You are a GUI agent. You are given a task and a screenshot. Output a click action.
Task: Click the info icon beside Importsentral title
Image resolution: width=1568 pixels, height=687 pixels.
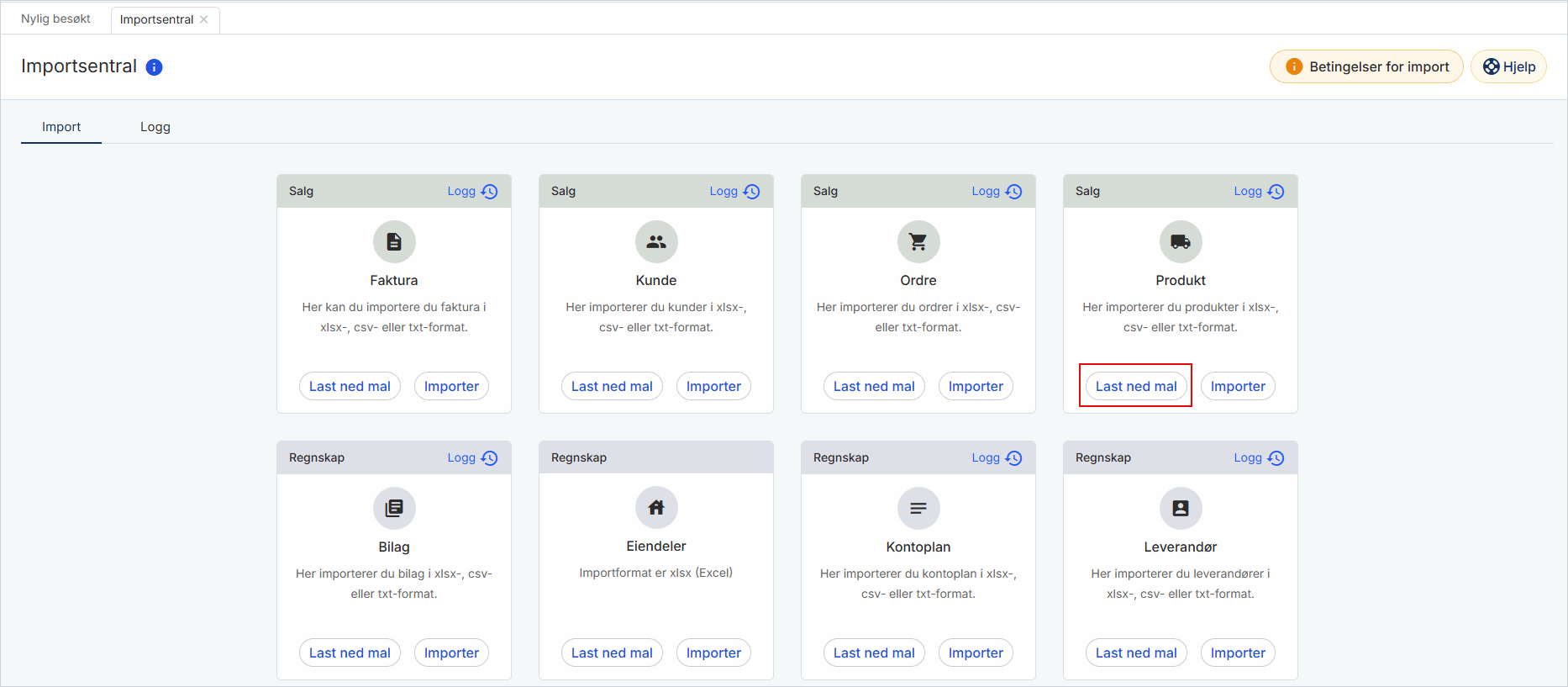(x=154, y=67)
